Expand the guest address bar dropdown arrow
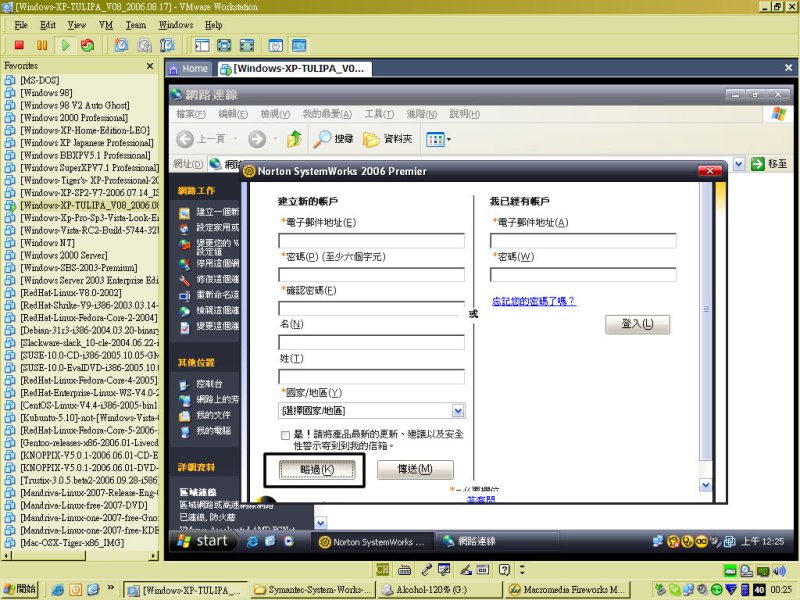800x600 pixels. click(739, 164)
